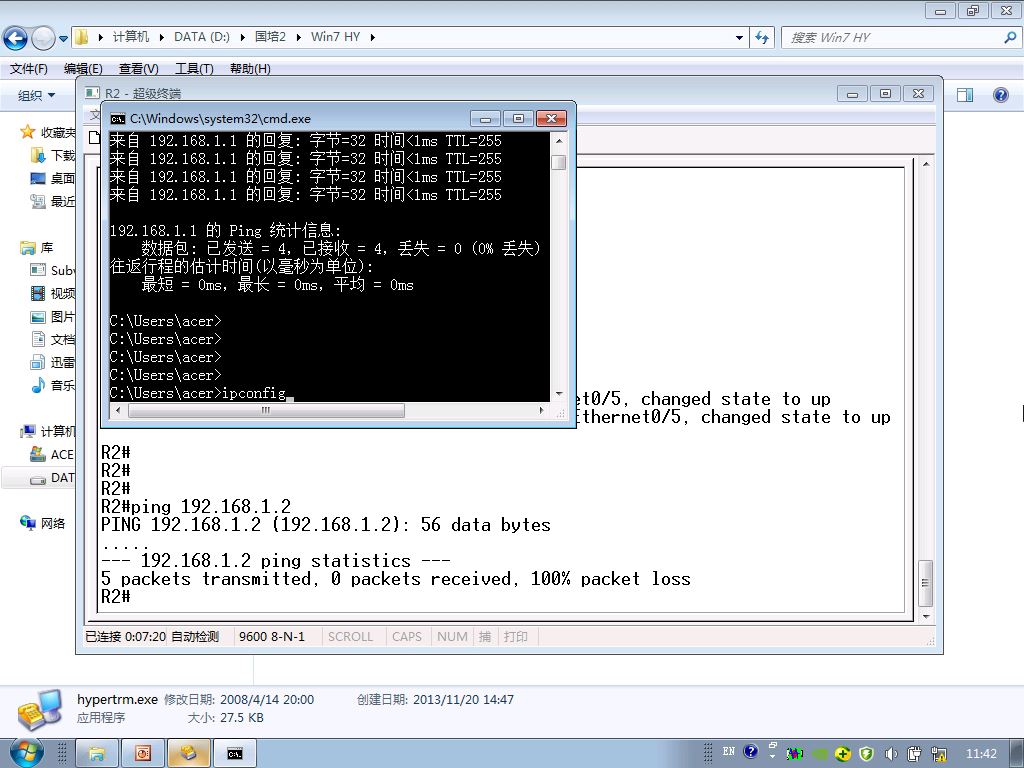Open the 帮助(H) menu
Screen dimensions: 1024x768
pos(250,69)
